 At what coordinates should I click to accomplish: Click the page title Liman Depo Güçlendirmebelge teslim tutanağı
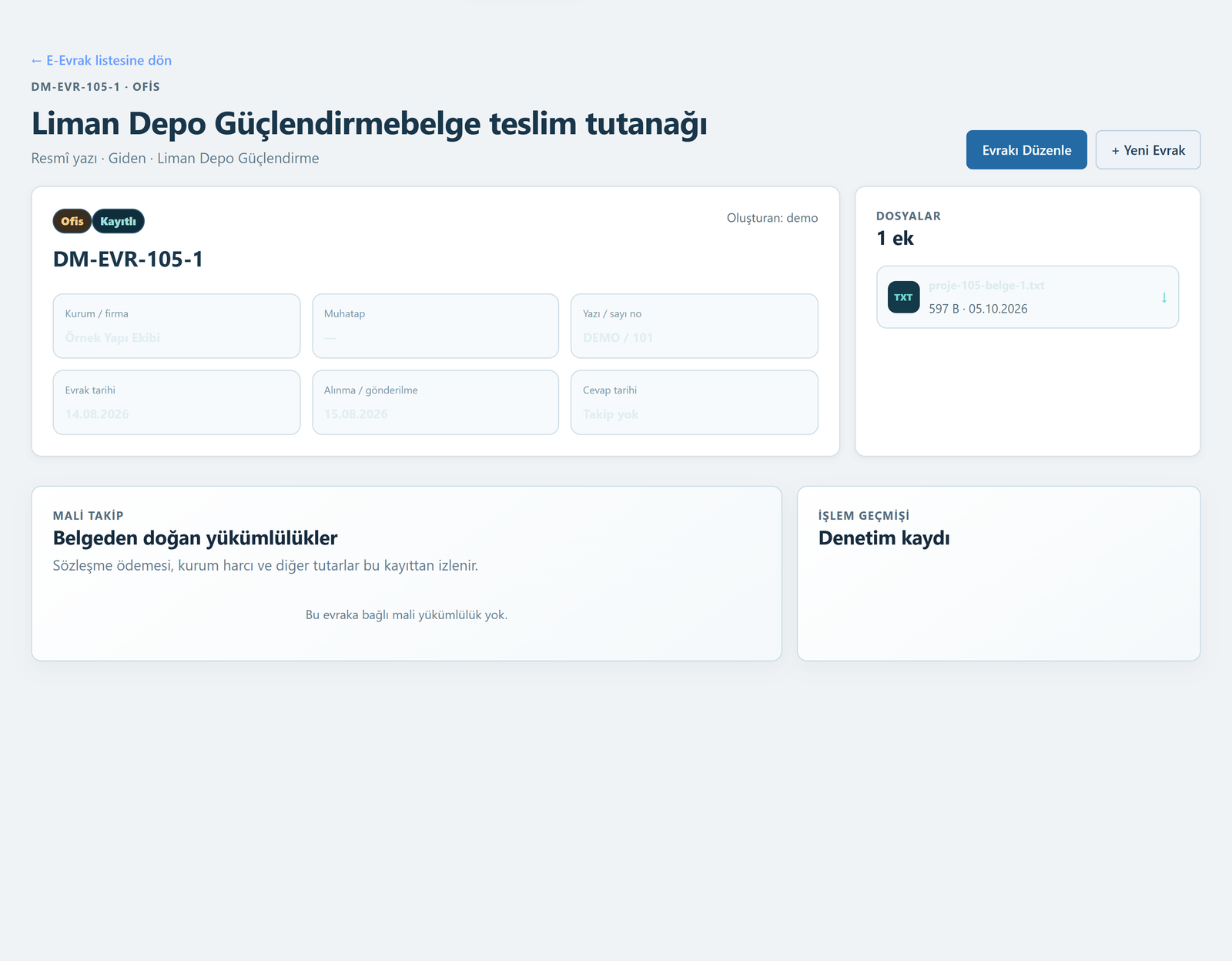tap(369, 123)
